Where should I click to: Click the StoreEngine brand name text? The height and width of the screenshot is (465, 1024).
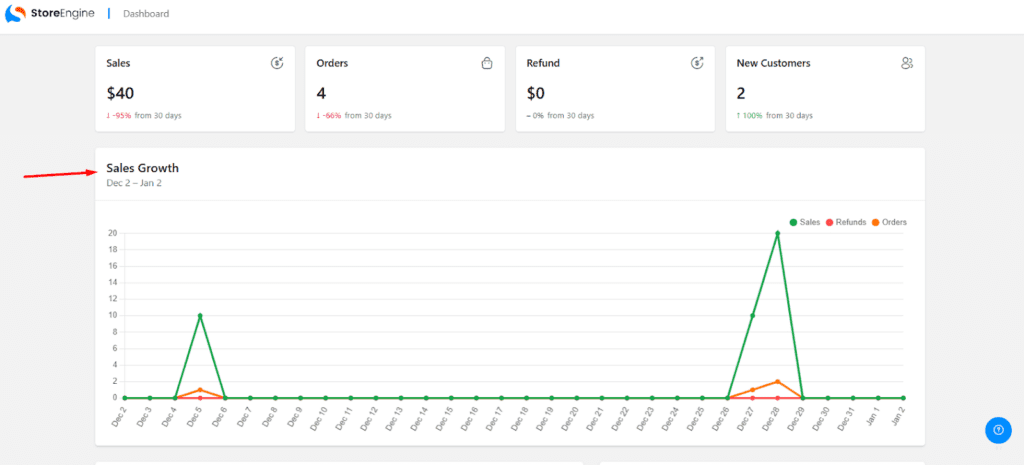click(x=62, y=14)
